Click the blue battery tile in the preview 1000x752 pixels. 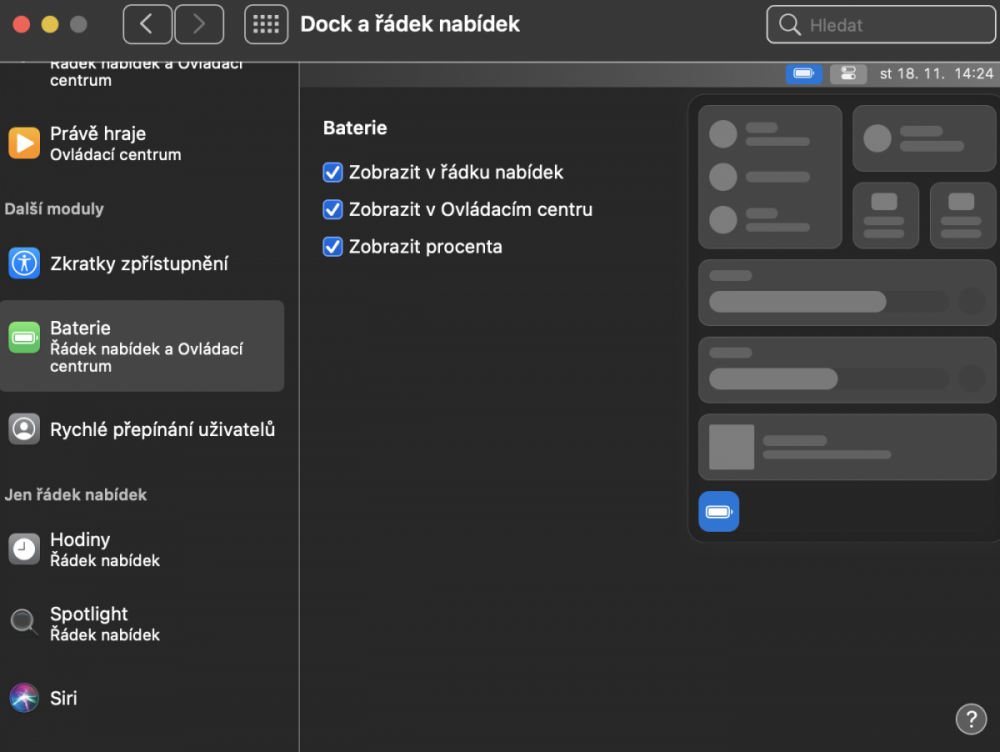[x=719, y=511]
